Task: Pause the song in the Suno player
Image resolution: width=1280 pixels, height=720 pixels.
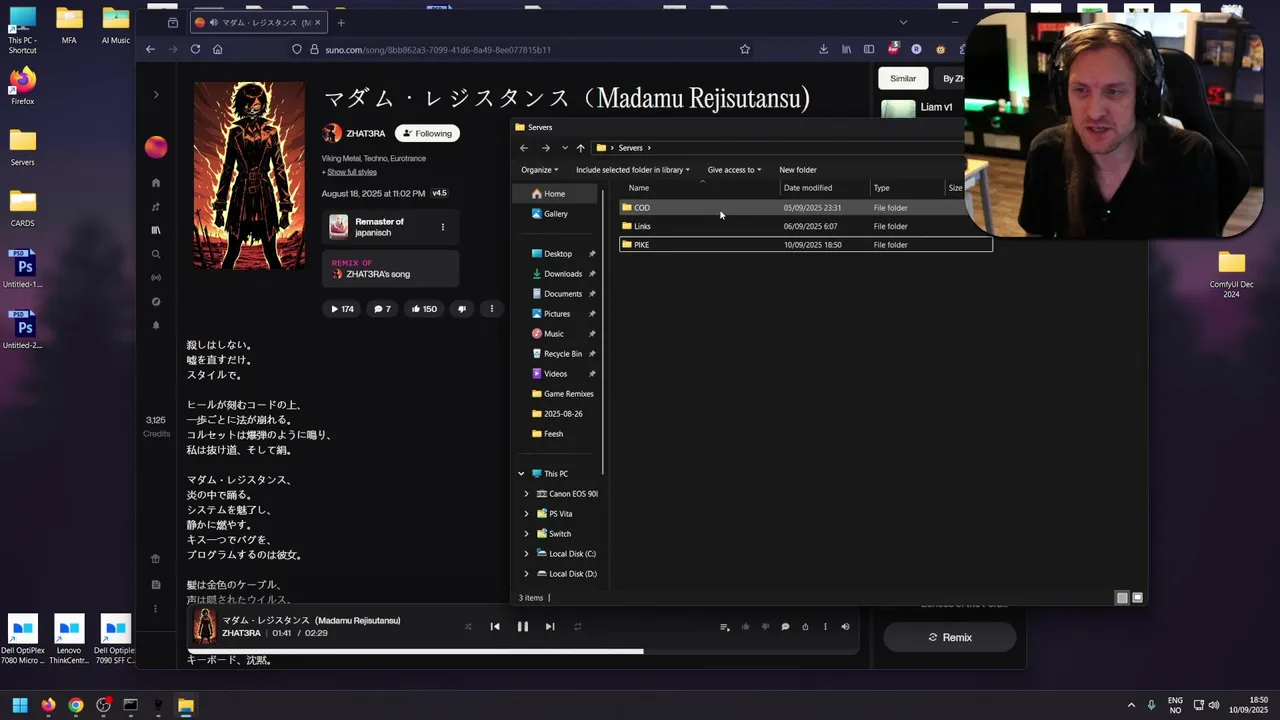Action: (x=522, y=627)
